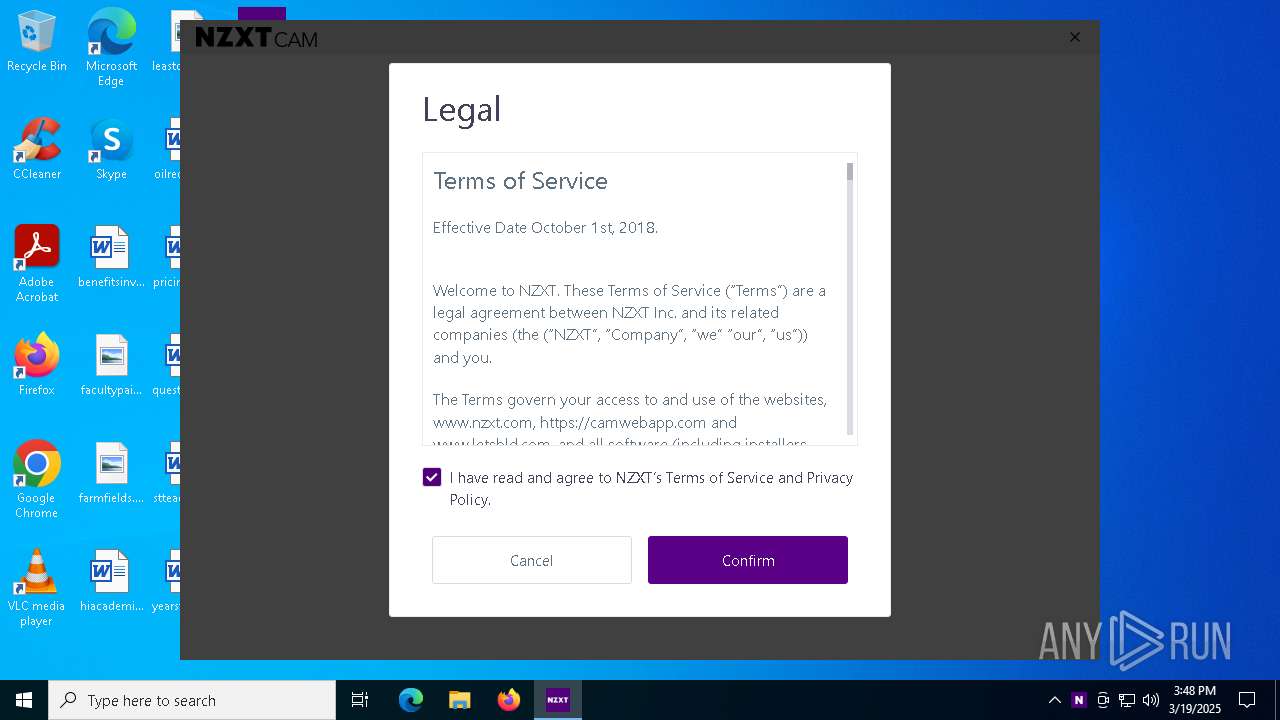Click the Effective Date October 1st text
Screen dimensions: 1280x720
pos(545,227)
